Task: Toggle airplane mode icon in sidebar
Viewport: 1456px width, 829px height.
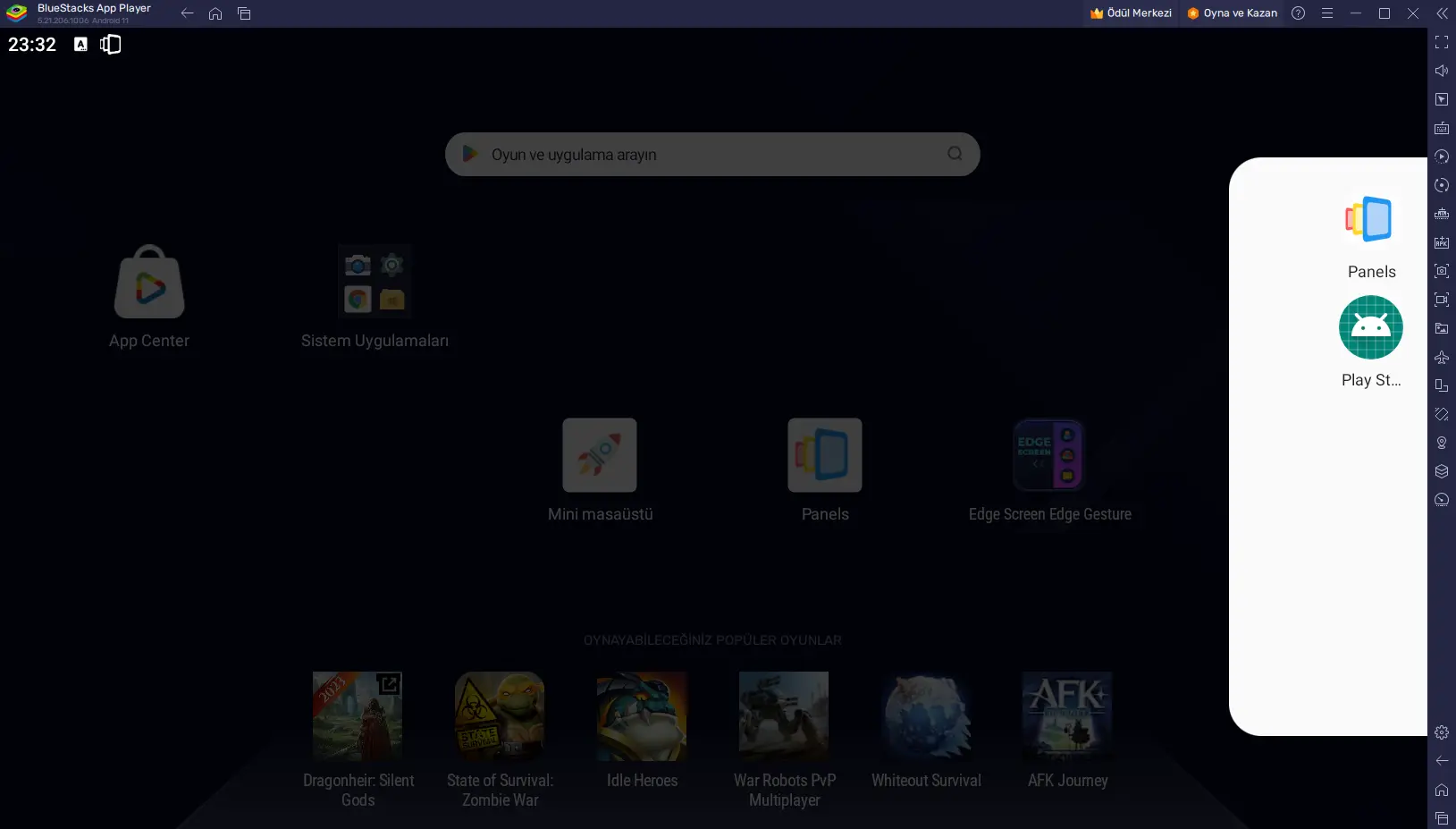Action: tap(1442, 357)
